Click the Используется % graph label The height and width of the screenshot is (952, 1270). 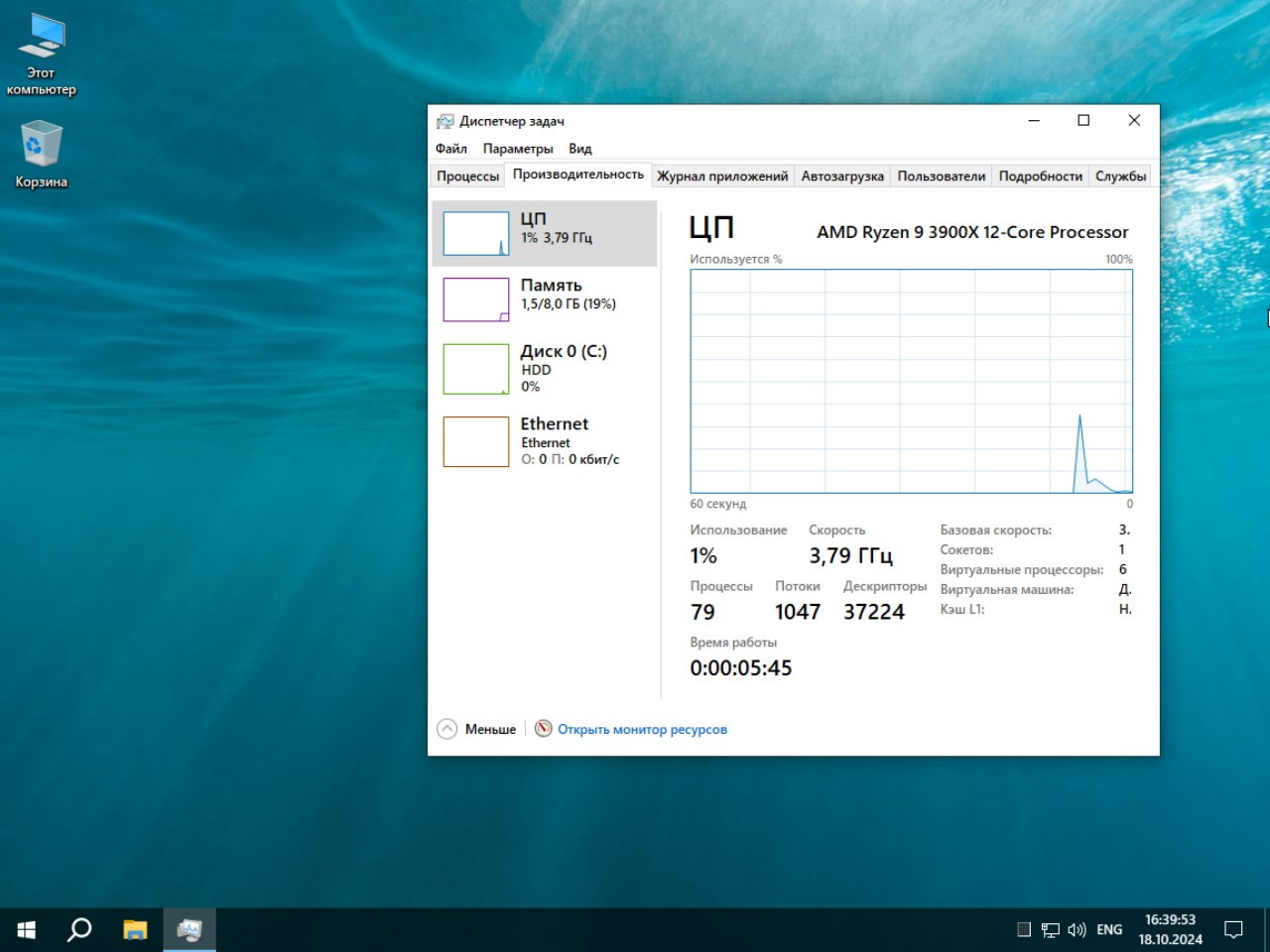pyautogui.click(x=736, y=259)
